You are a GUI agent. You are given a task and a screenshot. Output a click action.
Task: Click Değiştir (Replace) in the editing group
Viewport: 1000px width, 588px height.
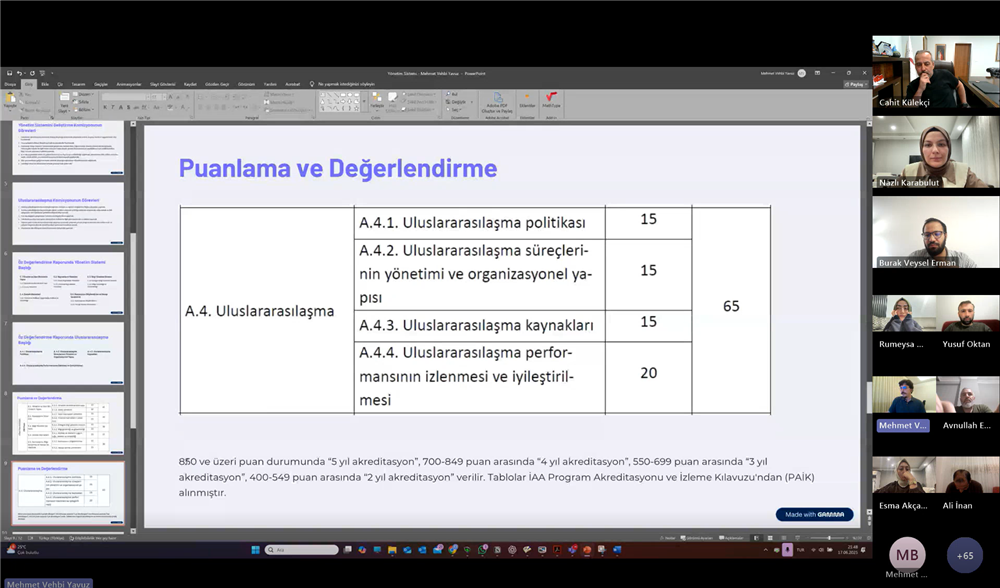click(x=457, y=102)
